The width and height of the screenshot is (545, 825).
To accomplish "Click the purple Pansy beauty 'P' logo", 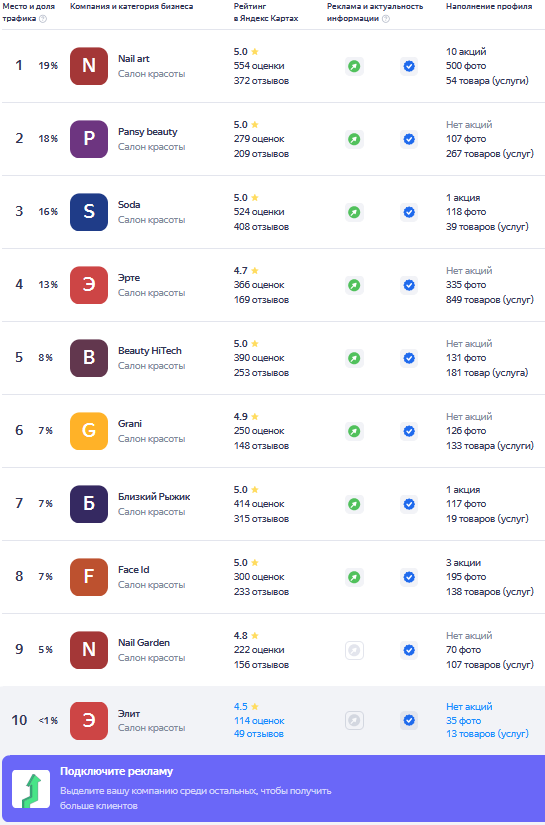I will click(89, 139).
